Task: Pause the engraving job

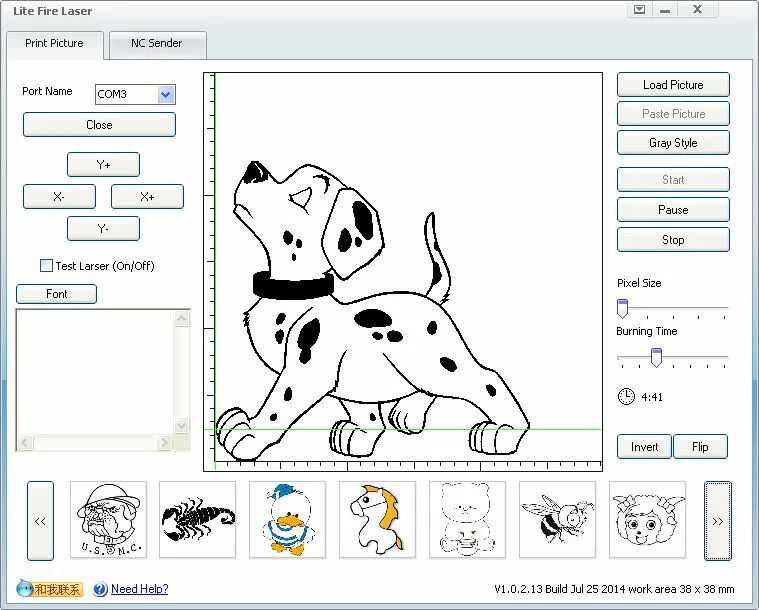Action: pos(673,210)
